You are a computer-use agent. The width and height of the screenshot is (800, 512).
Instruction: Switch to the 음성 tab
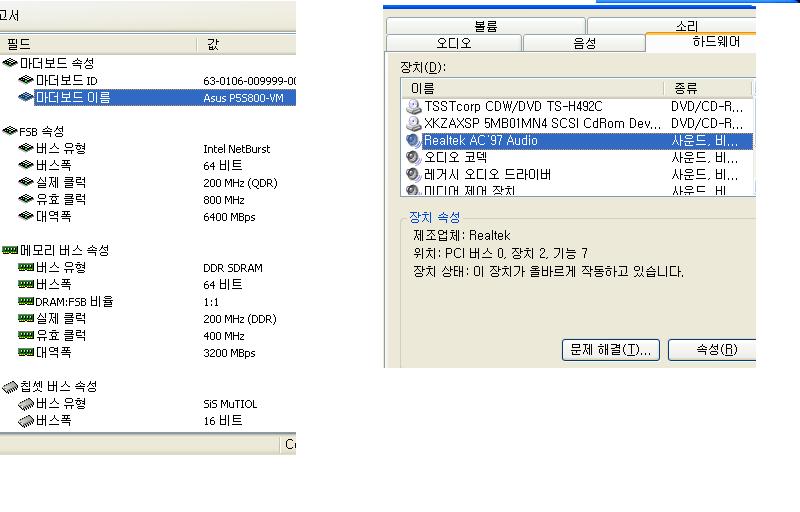585,43
